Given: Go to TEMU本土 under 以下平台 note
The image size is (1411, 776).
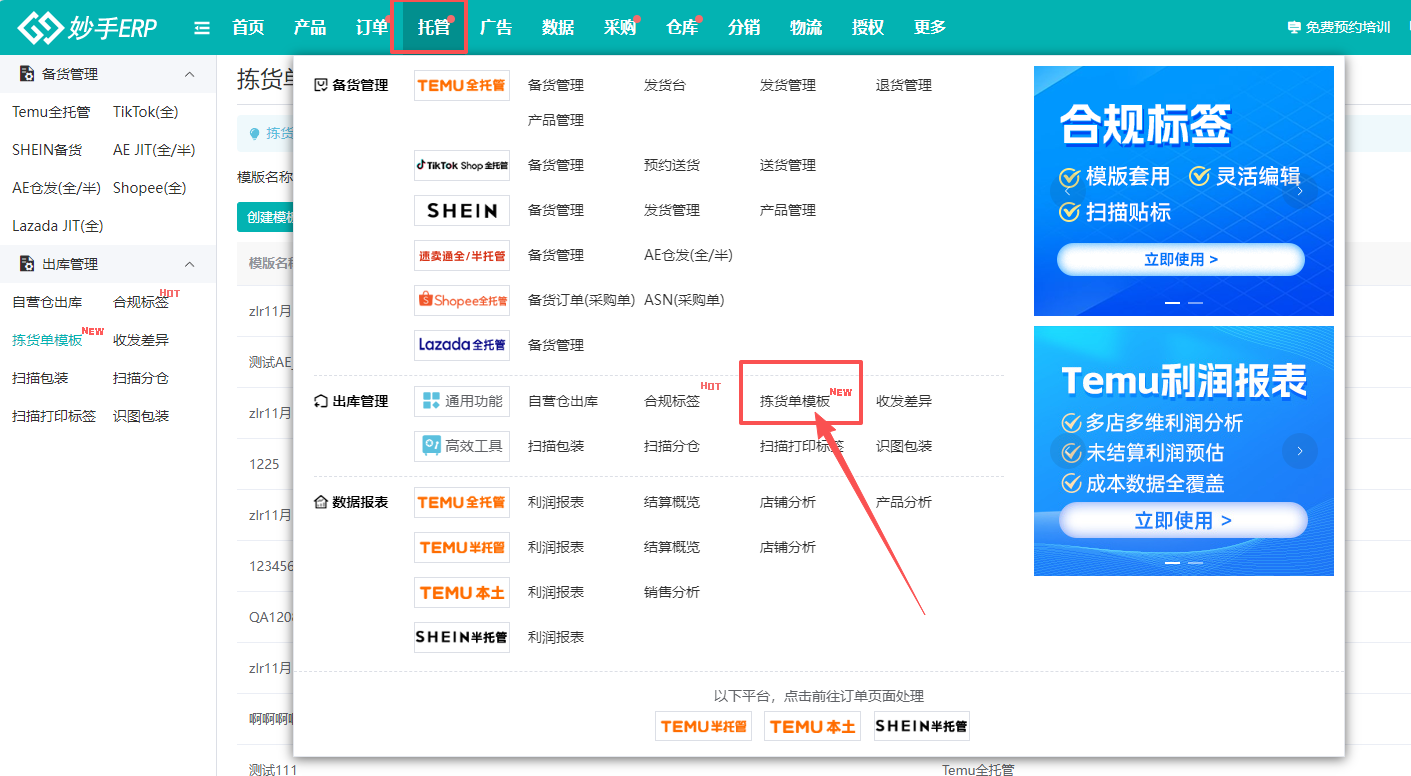Looking at the screenshot, I should tap(813, 726).
